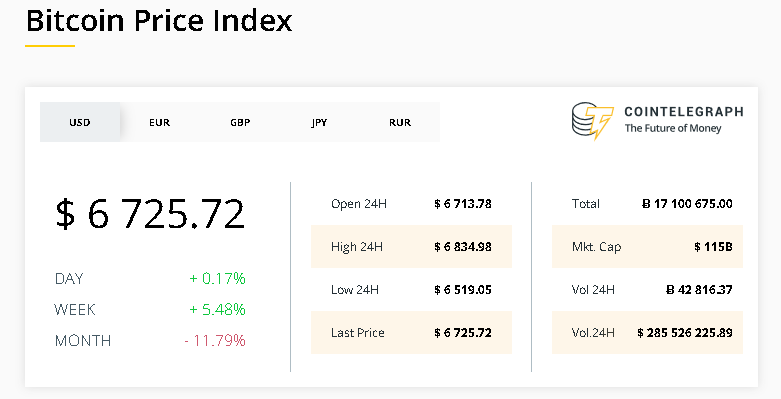
Task: Select the Open 24H price row
Action: click(411, 204)
